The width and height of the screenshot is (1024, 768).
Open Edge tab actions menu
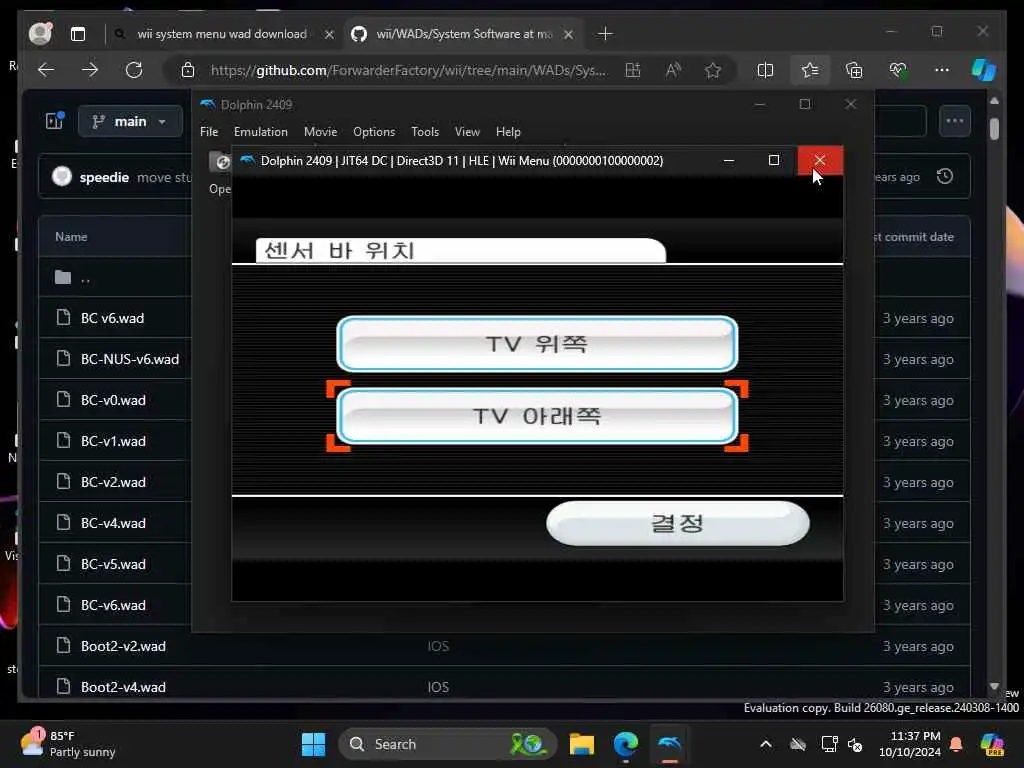pyautogui.click(x=78, y=34)
